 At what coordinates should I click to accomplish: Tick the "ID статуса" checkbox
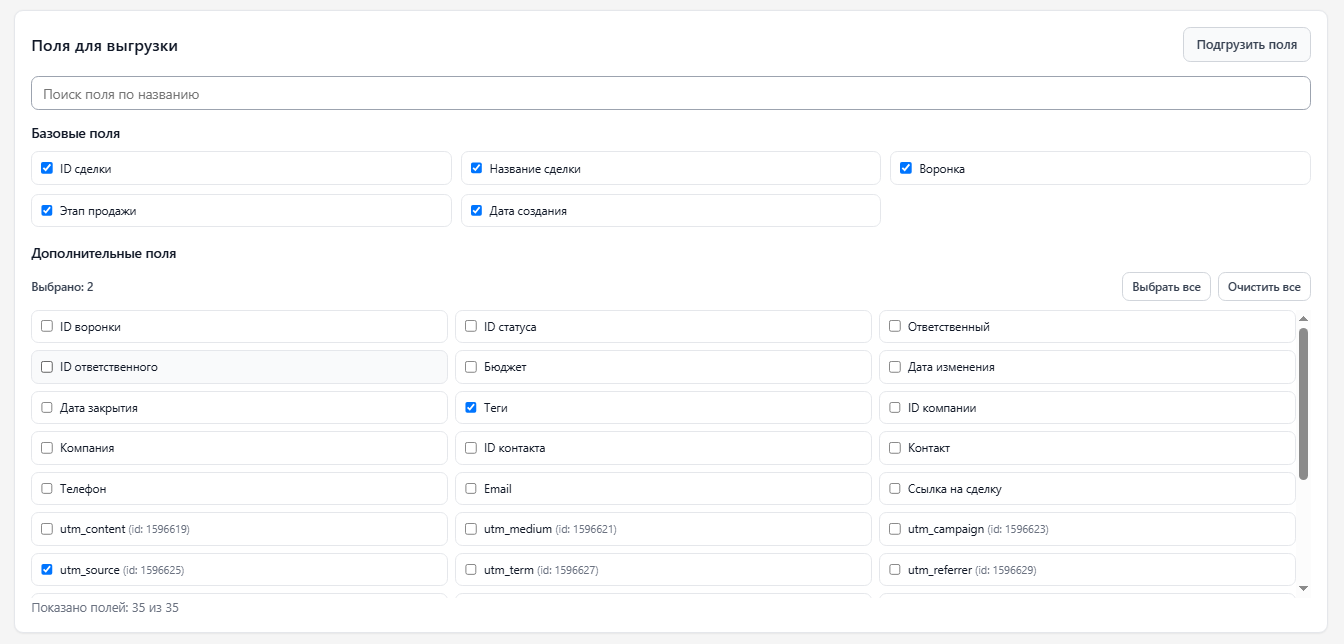pos(471,326)
